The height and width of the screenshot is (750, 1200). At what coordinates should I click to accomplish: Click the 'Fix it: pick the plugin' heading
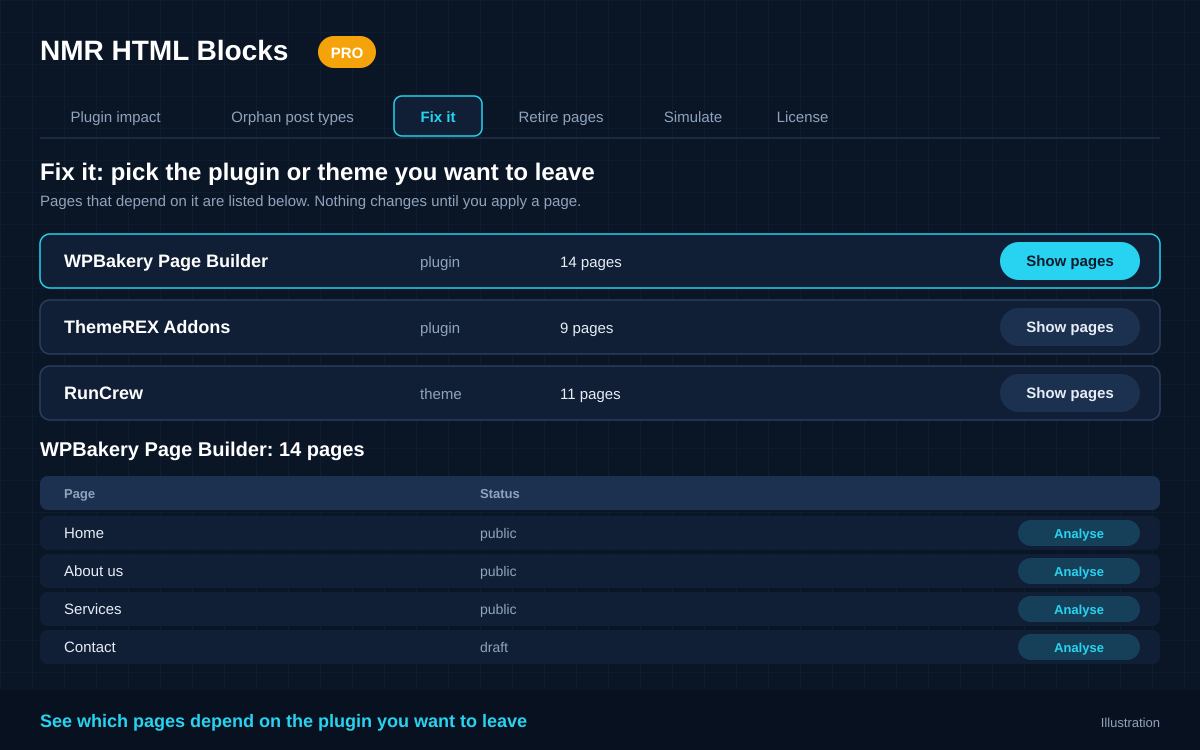pos(317,172)
